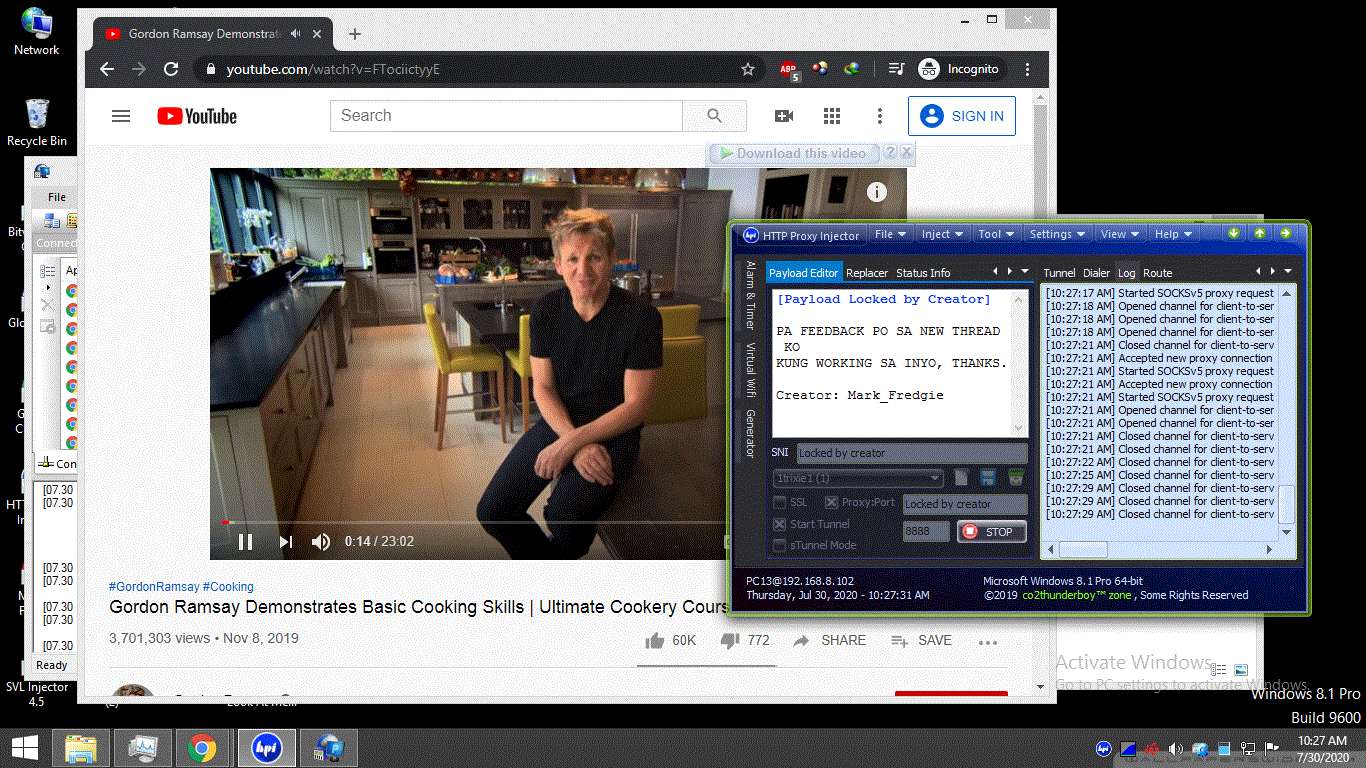Click the new config file icon in Injector
The height and width of the screenshot is (768, 1366).
pyautogui.click(x=962, y=478)
